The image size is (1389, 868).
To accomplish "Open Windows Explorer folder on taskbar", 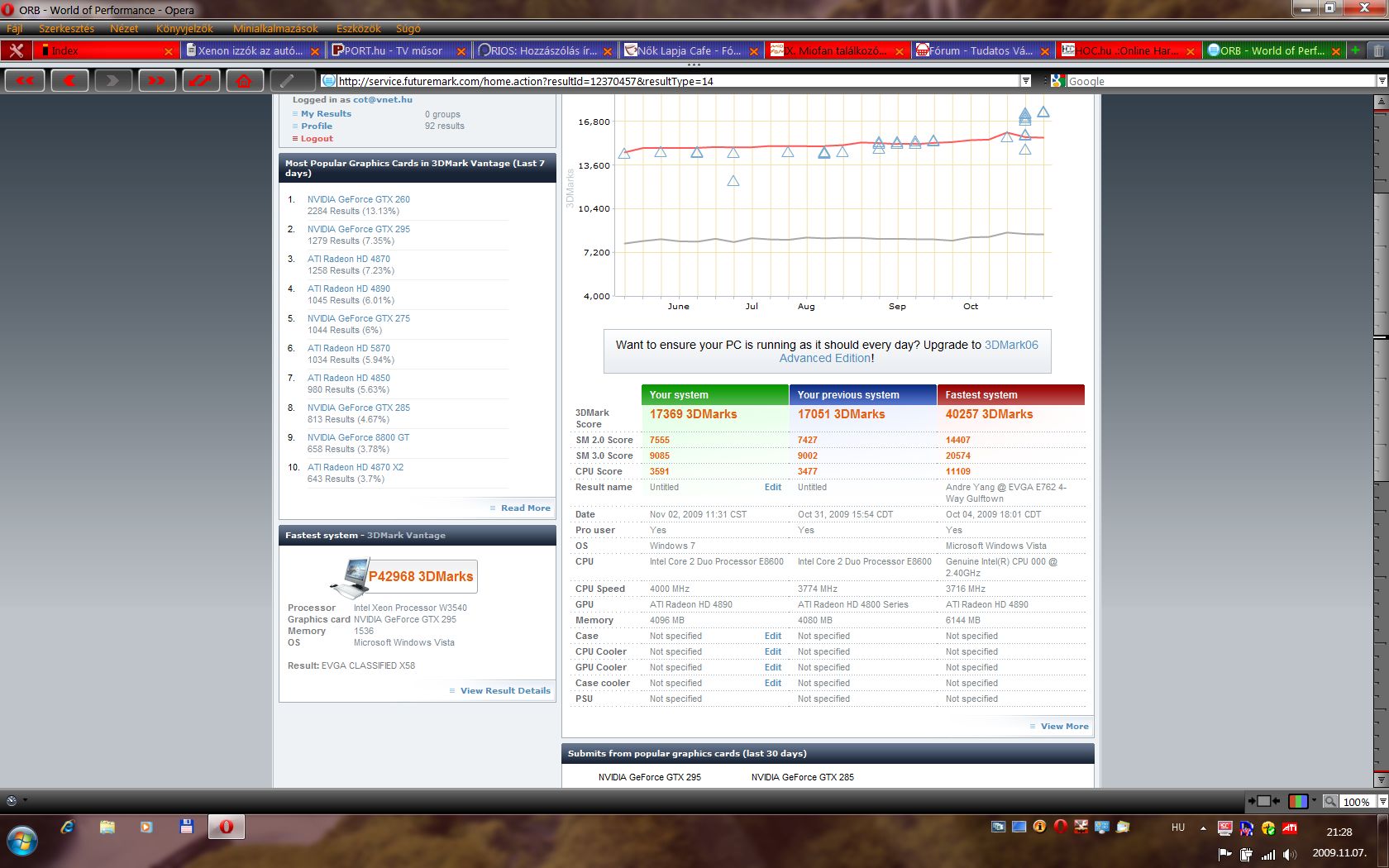I will pyautogui.click(x=107, y=827).
